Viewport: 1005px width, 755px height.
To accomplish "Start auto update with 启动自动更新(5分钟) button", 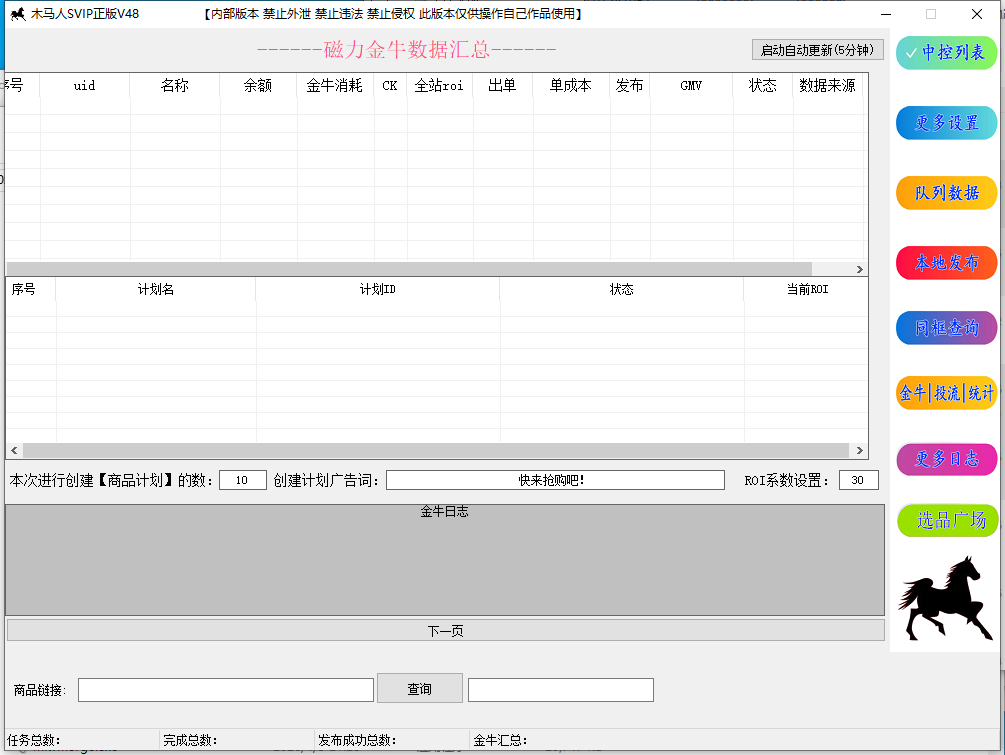I will click(x=817, y=50).
